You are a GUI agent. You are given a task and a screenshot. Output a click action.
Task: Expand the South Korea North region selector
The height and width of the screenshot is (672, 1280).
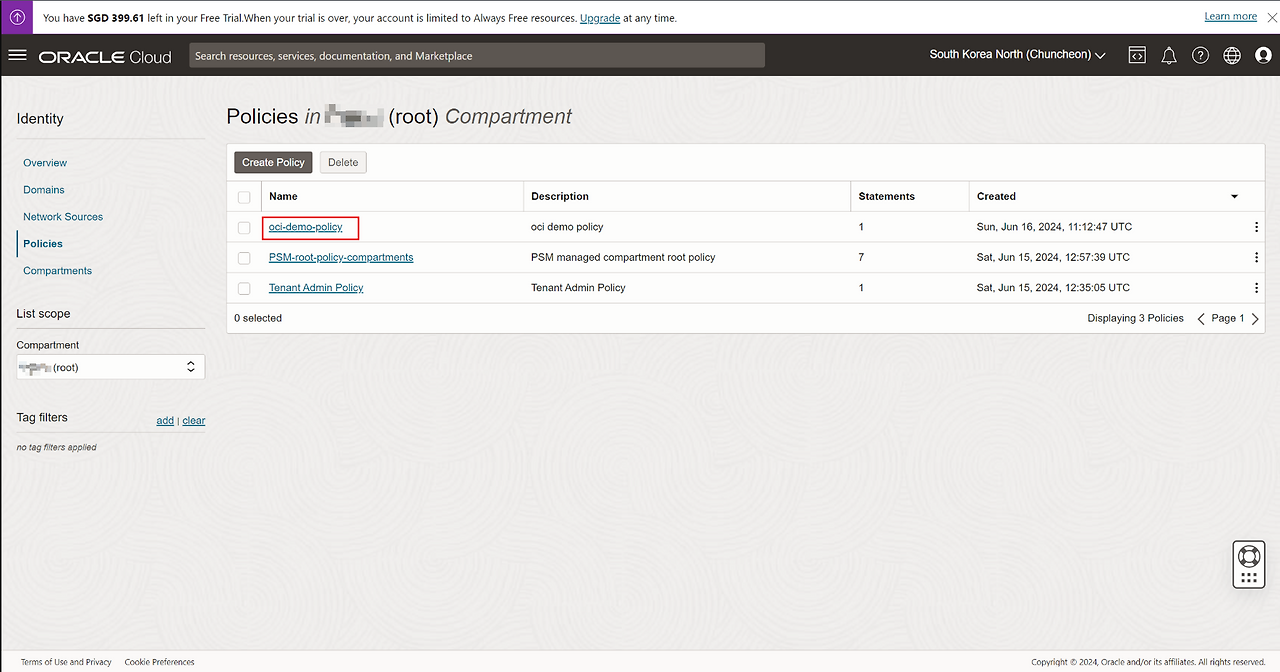pos(1017,55)
